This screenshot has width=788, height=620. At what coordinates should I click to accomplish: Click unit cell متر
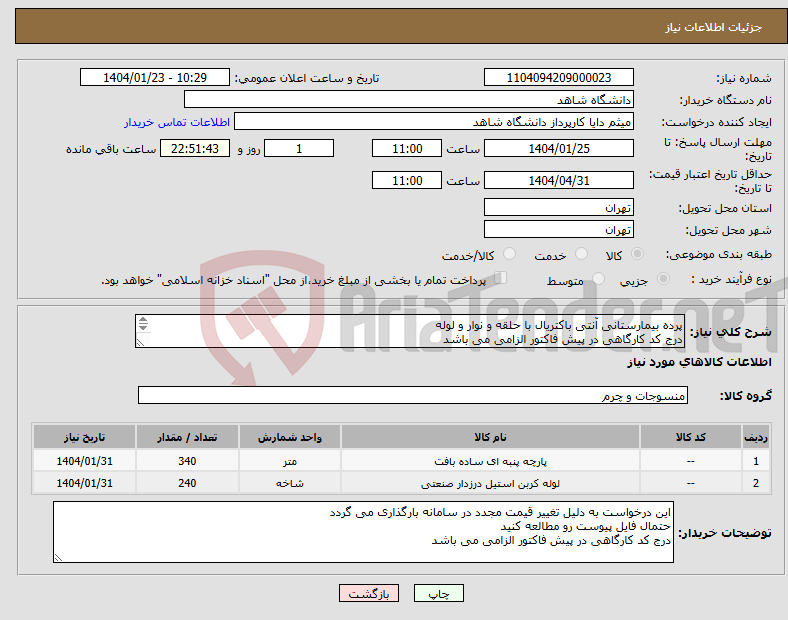point(290,461)
